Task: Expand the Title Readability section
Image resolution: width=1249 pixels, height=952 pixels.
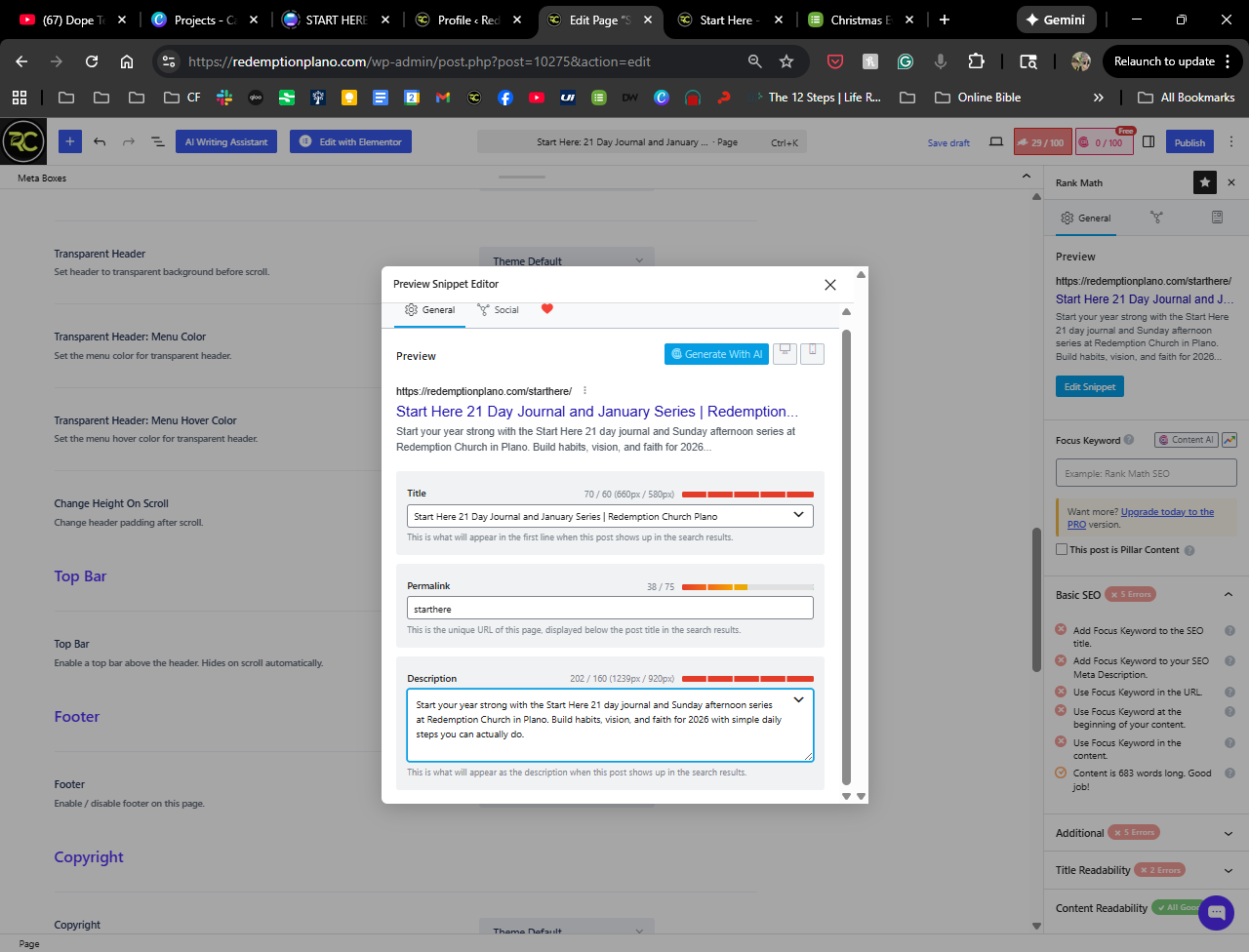Action: tap(1228, 870)
